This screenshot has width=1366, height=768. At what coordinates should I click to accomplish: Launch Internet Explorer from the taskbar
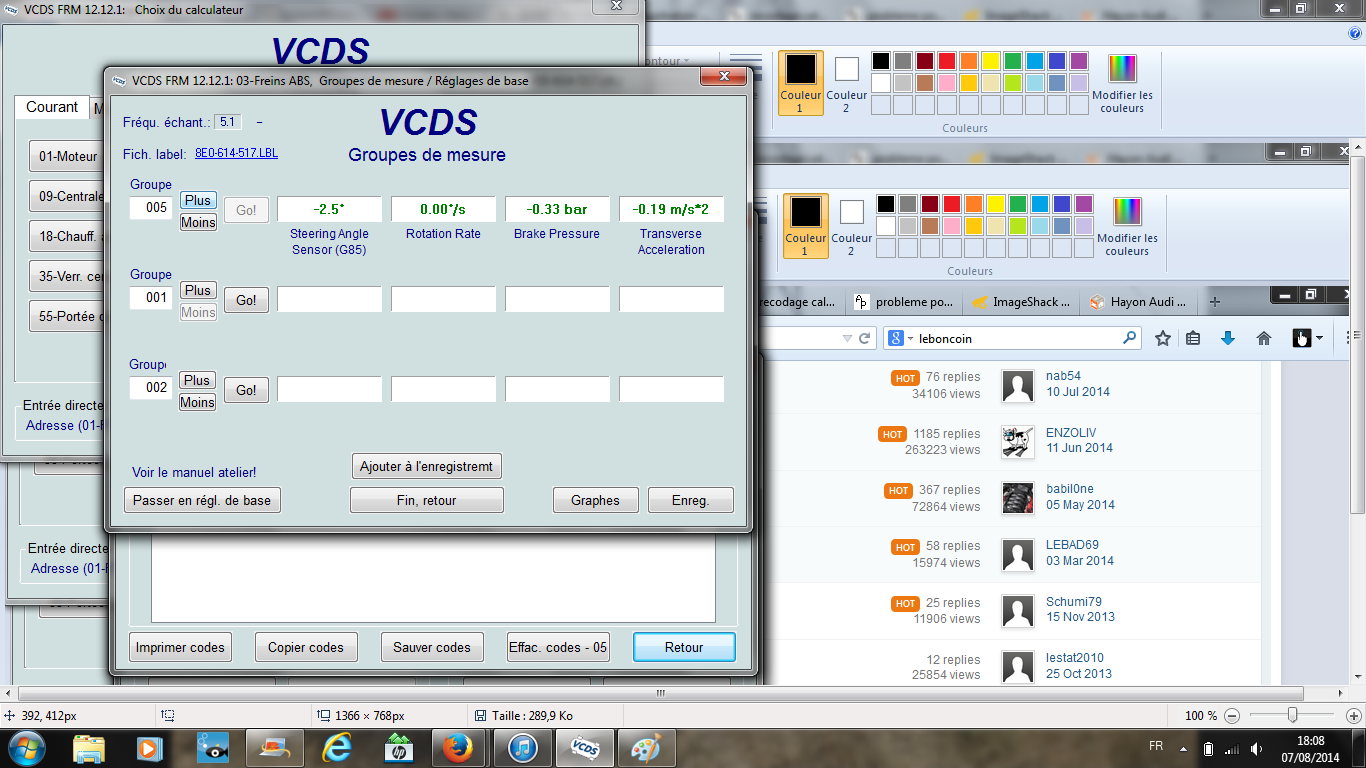tap(337, 747)
